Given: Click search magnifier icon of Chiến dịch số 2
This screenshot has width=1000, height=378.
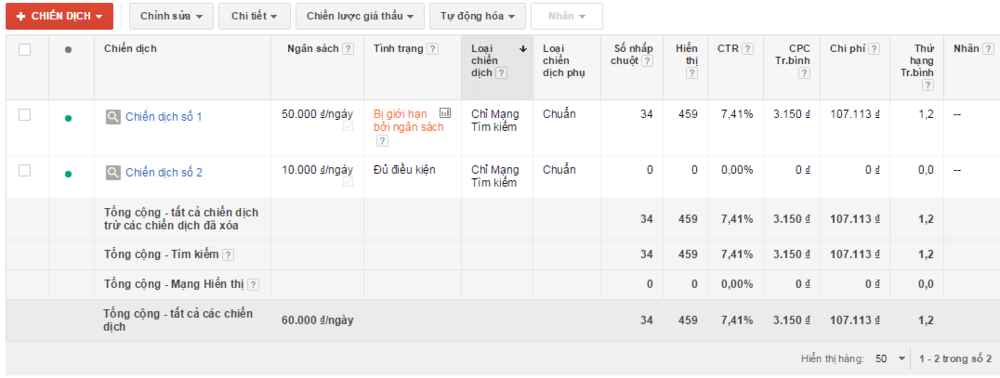Looking at the screenshot, I should pyautogui.click(x=113, y=172).
